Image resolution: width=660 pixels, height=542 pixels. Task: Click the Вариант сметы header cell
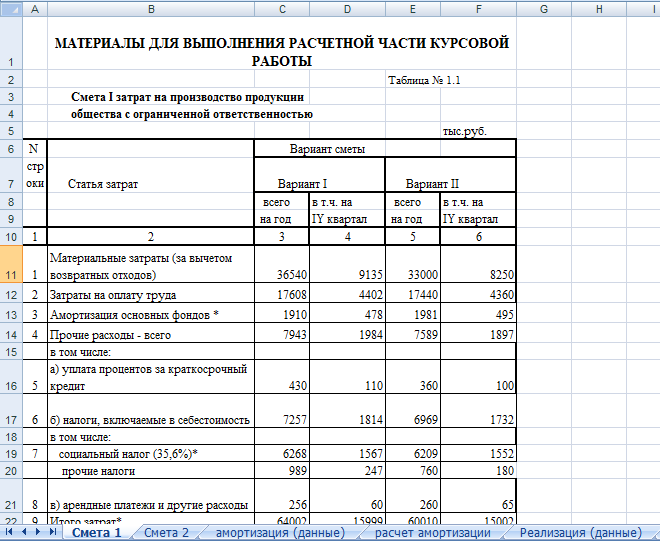coord(385,149)
